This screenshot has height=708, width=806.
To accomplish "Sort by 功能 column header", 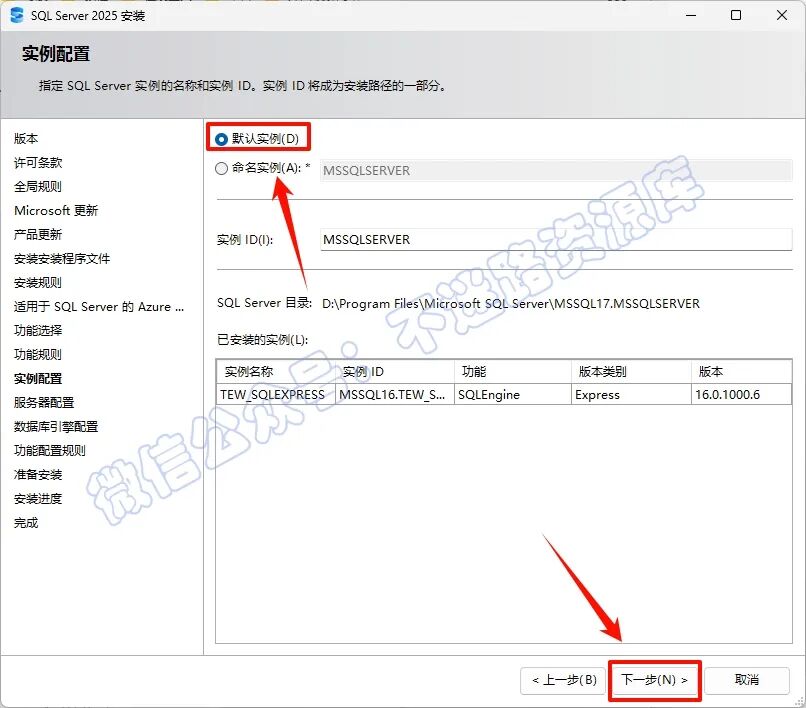I will (513, 371).
